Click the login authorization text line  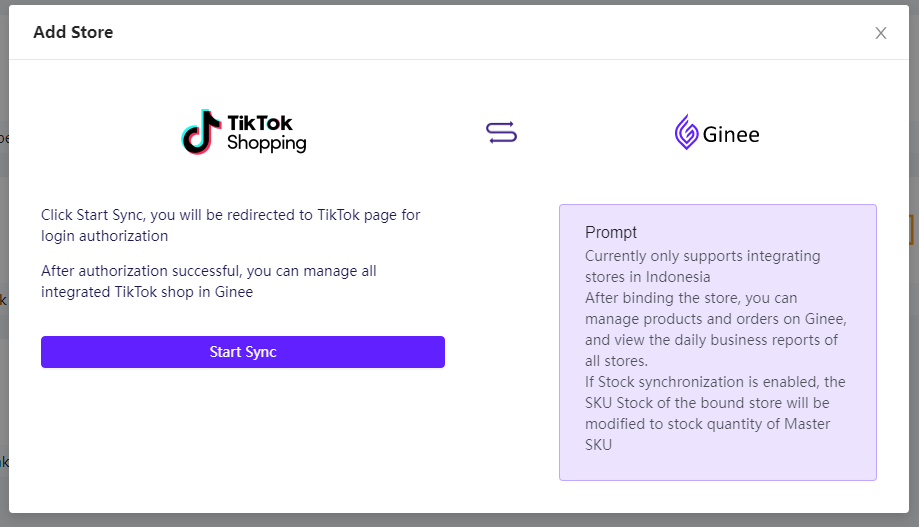104,236
